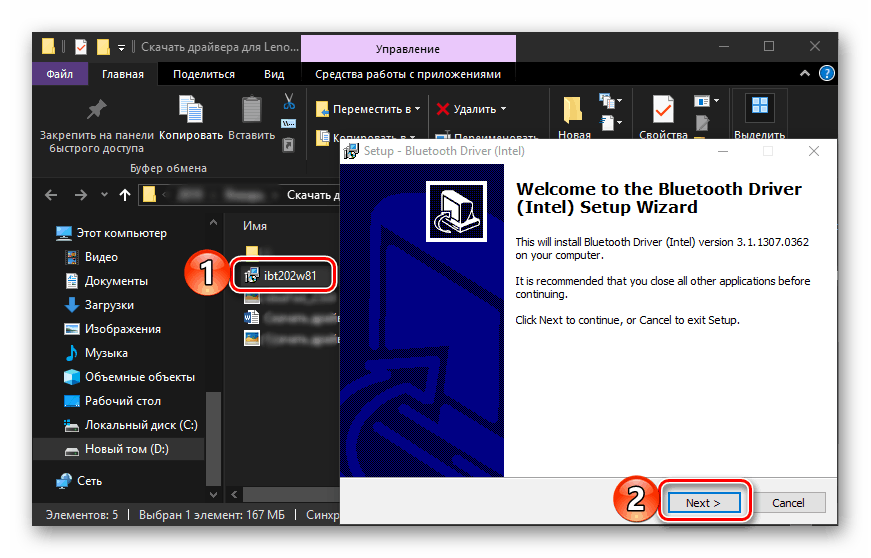Click the Word document file icon in list
Viewport: 871px width, 558px height.
(252, 317)
